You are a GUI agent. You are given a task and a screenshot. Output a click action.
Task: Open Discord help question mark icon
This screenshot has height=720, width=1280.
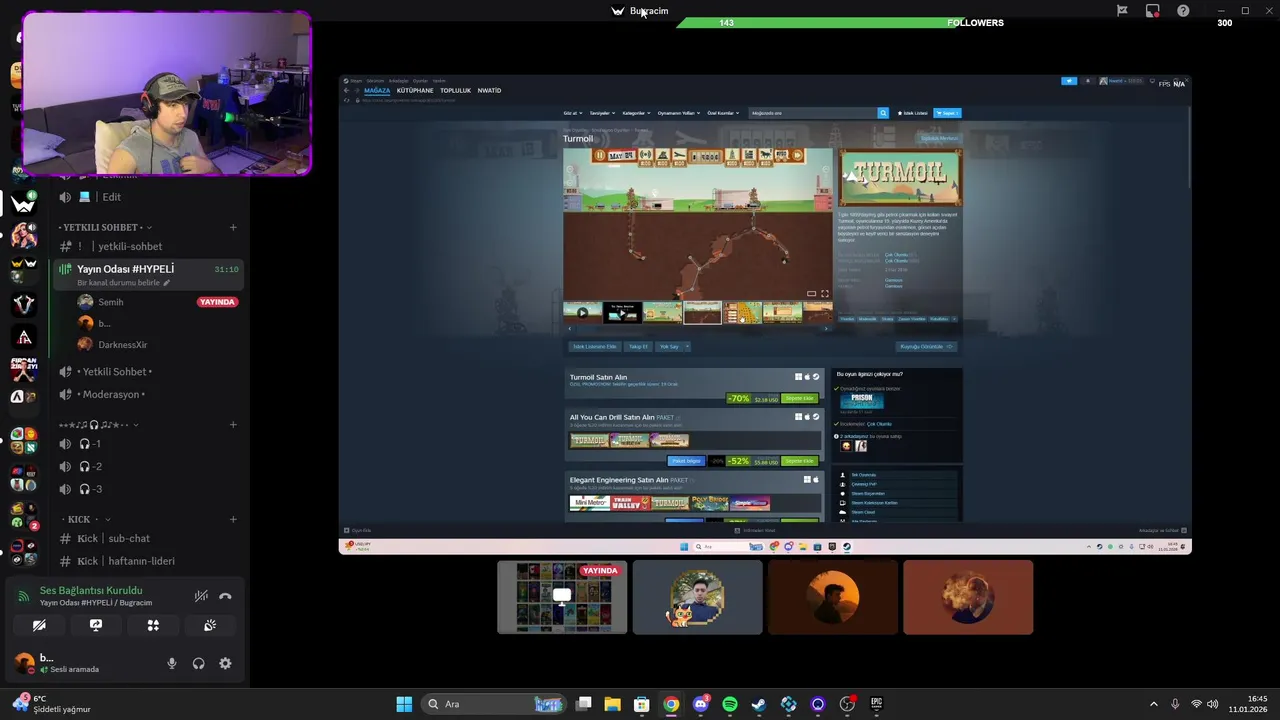(x=1183, y=11)
